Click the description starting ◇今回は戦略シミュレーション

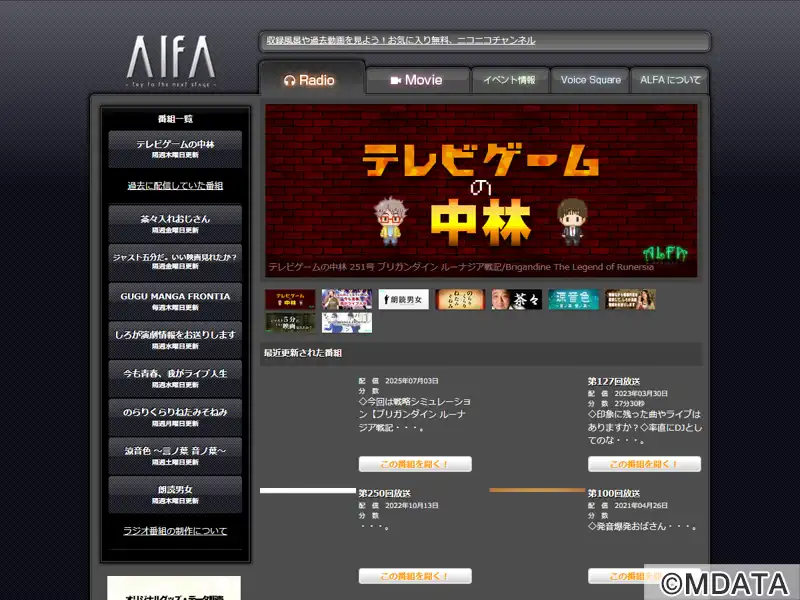point(415,415)
